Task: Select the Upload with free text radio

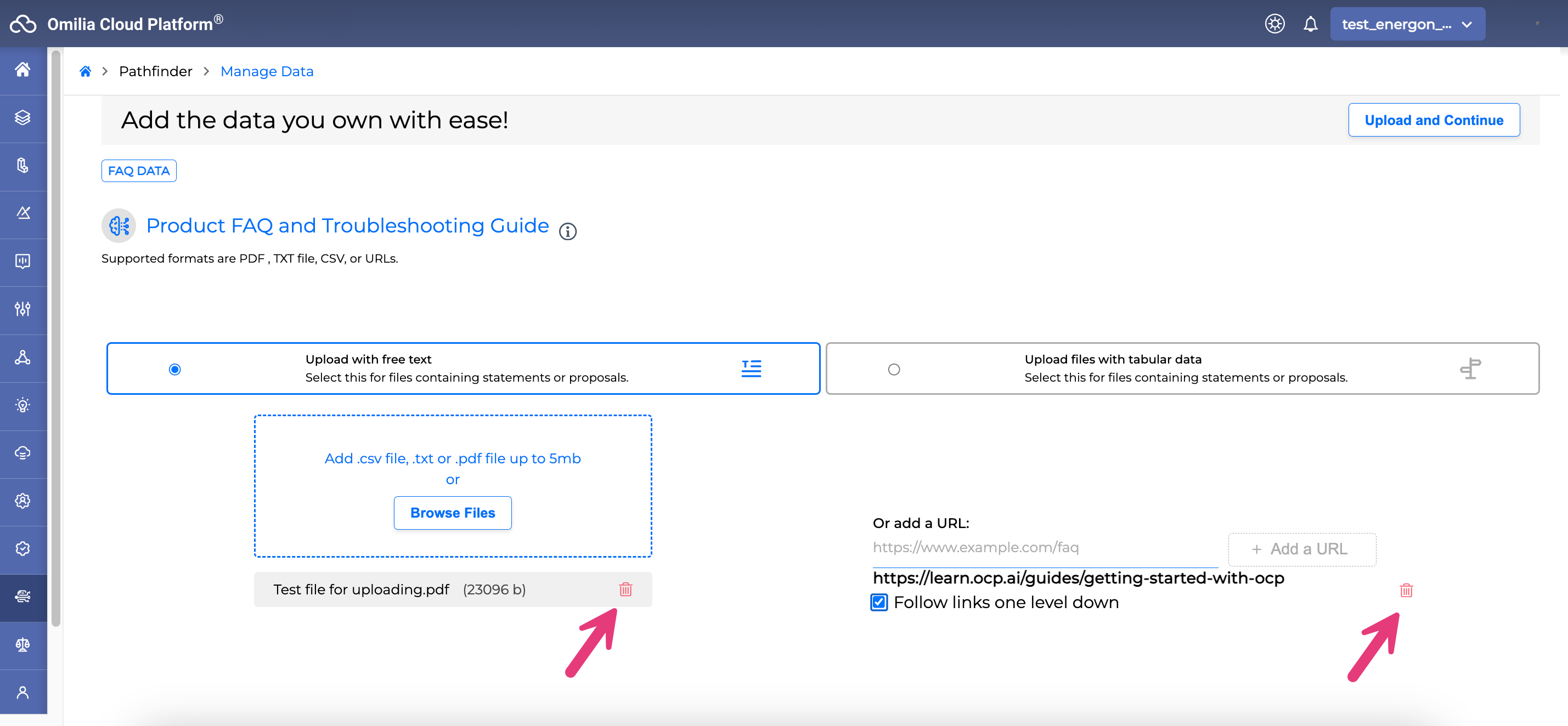Action: (174, 370)
